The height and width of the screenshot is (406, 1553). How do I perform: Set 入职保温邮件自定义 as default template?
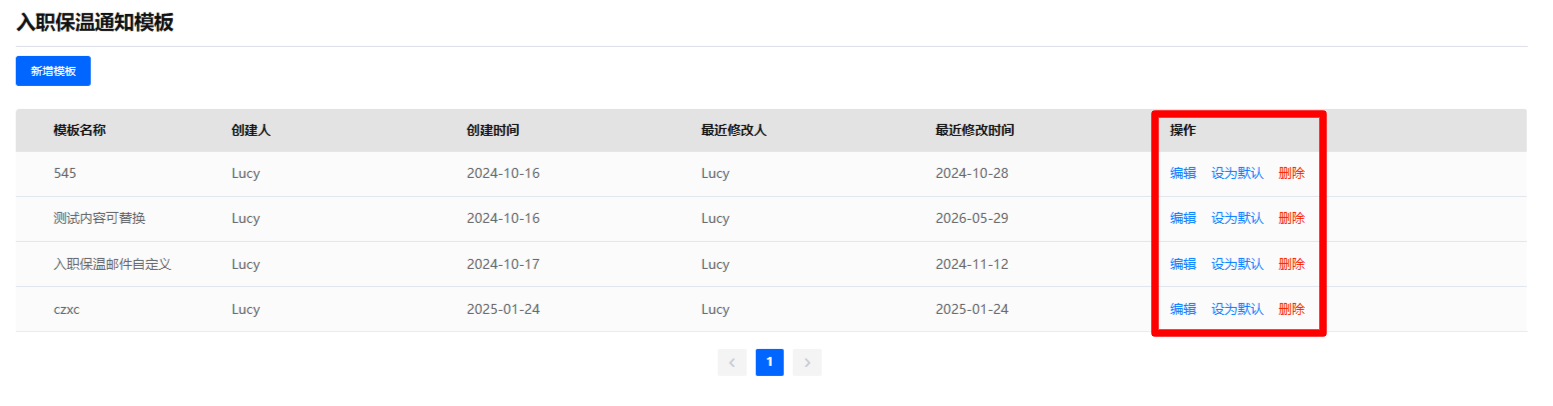pyautogui.click(x=1237, y=264)
